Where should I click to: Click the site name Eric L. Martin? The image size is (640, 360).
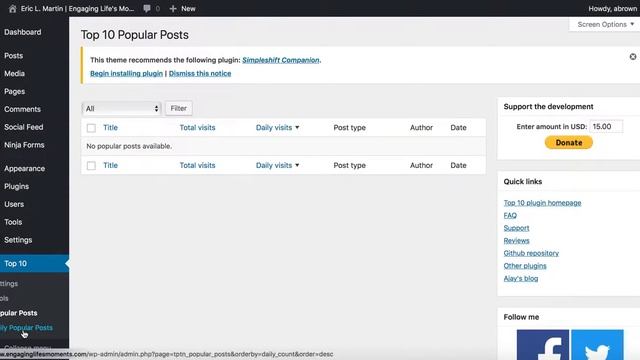coord(77,9)
